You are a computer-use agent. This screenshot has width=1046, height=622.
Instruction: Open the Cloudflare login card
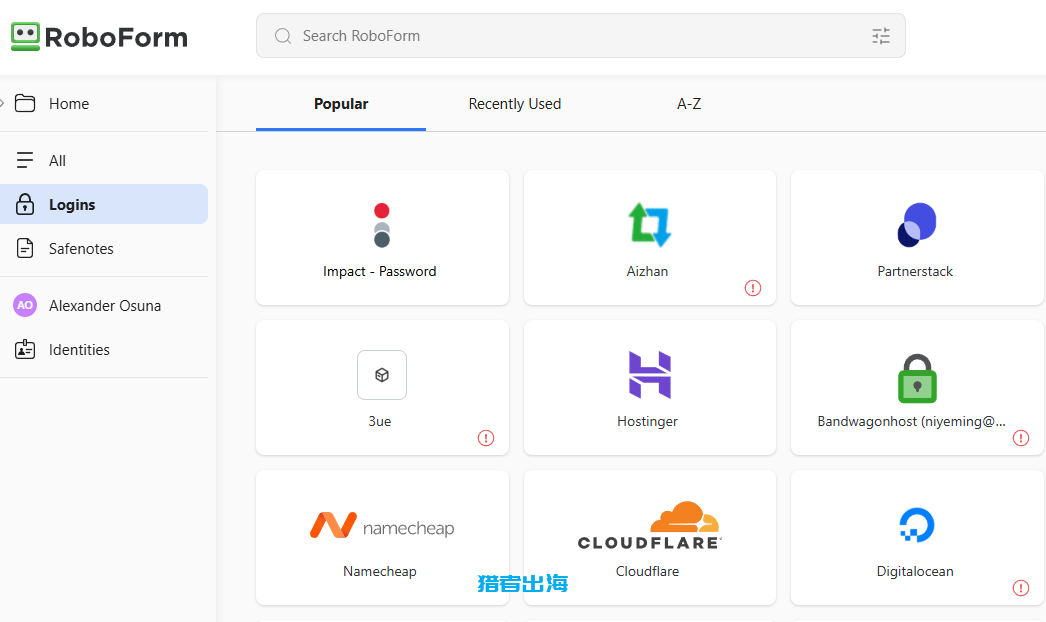(x=649, y=537)
